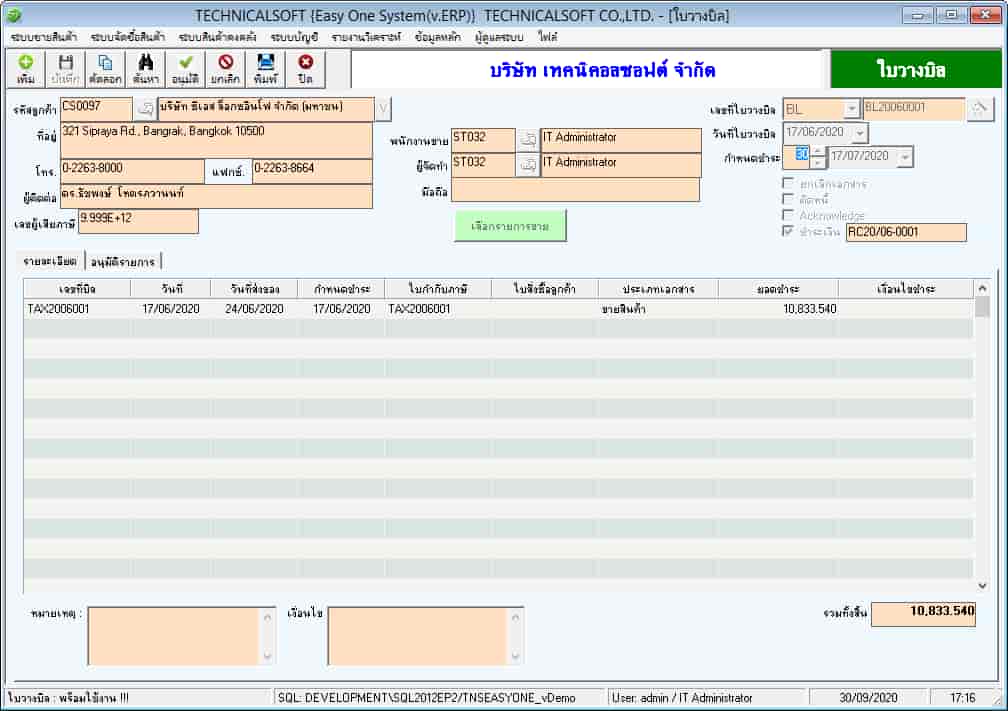Click the phone field 0-2263-8000
This screenshot has height=711, width=1008.
[132, 171]
